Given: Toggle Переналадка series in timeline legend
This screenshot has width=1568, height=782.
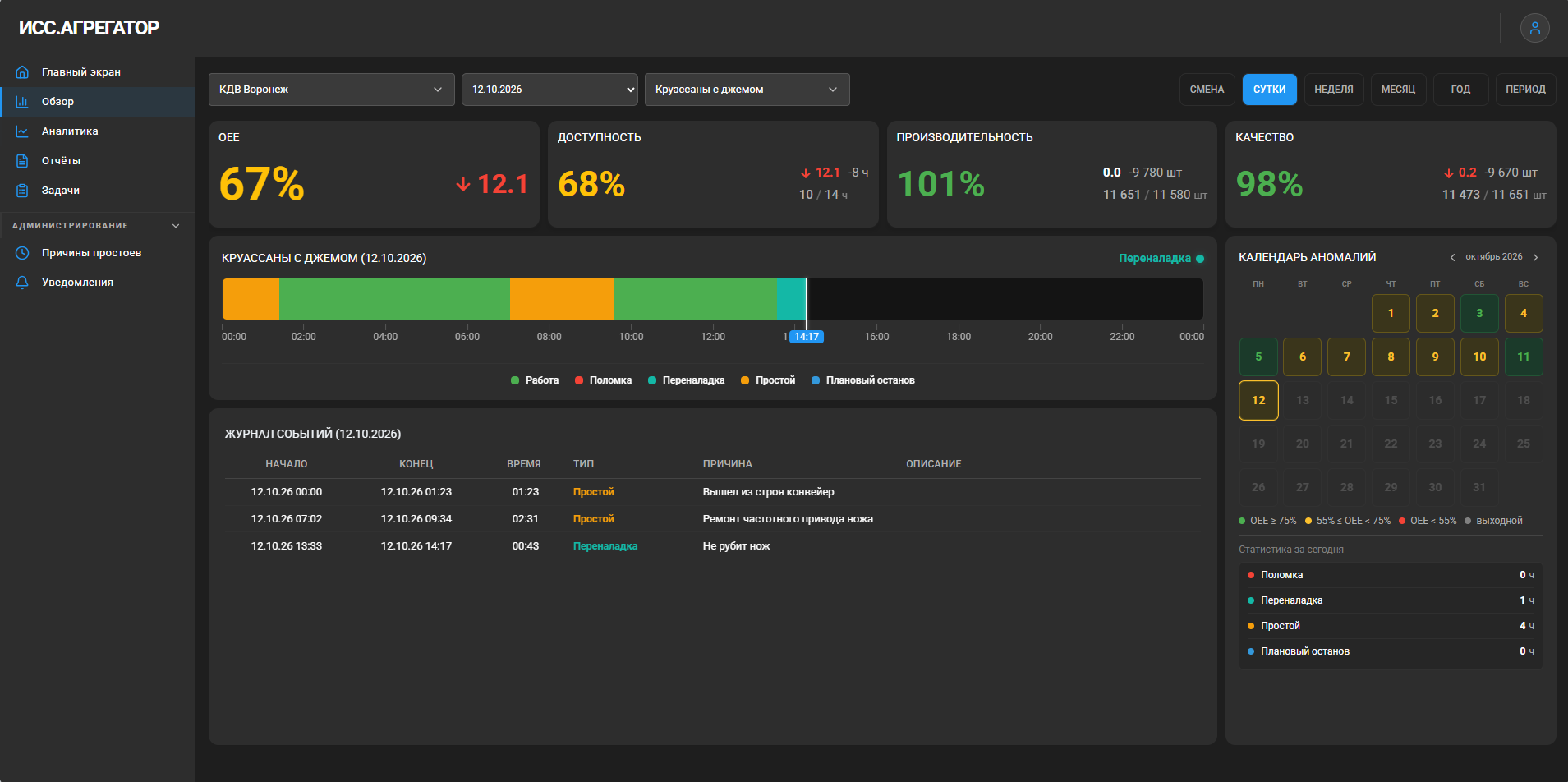Looking at the screenshot, I should (x=686, y=380).
